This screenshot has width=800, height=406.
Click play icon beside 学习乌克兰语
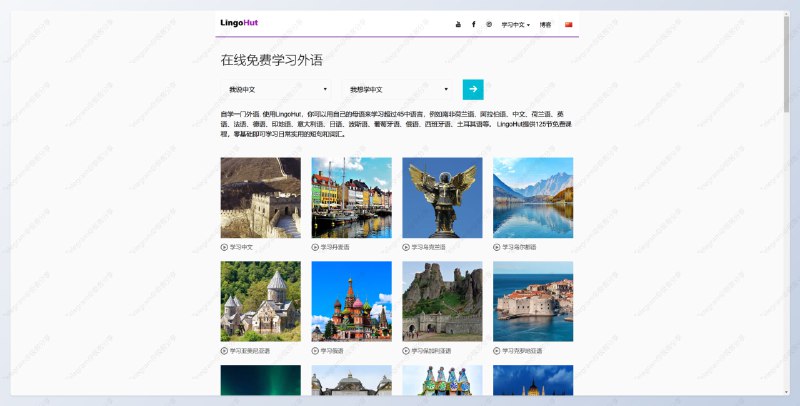407,246
